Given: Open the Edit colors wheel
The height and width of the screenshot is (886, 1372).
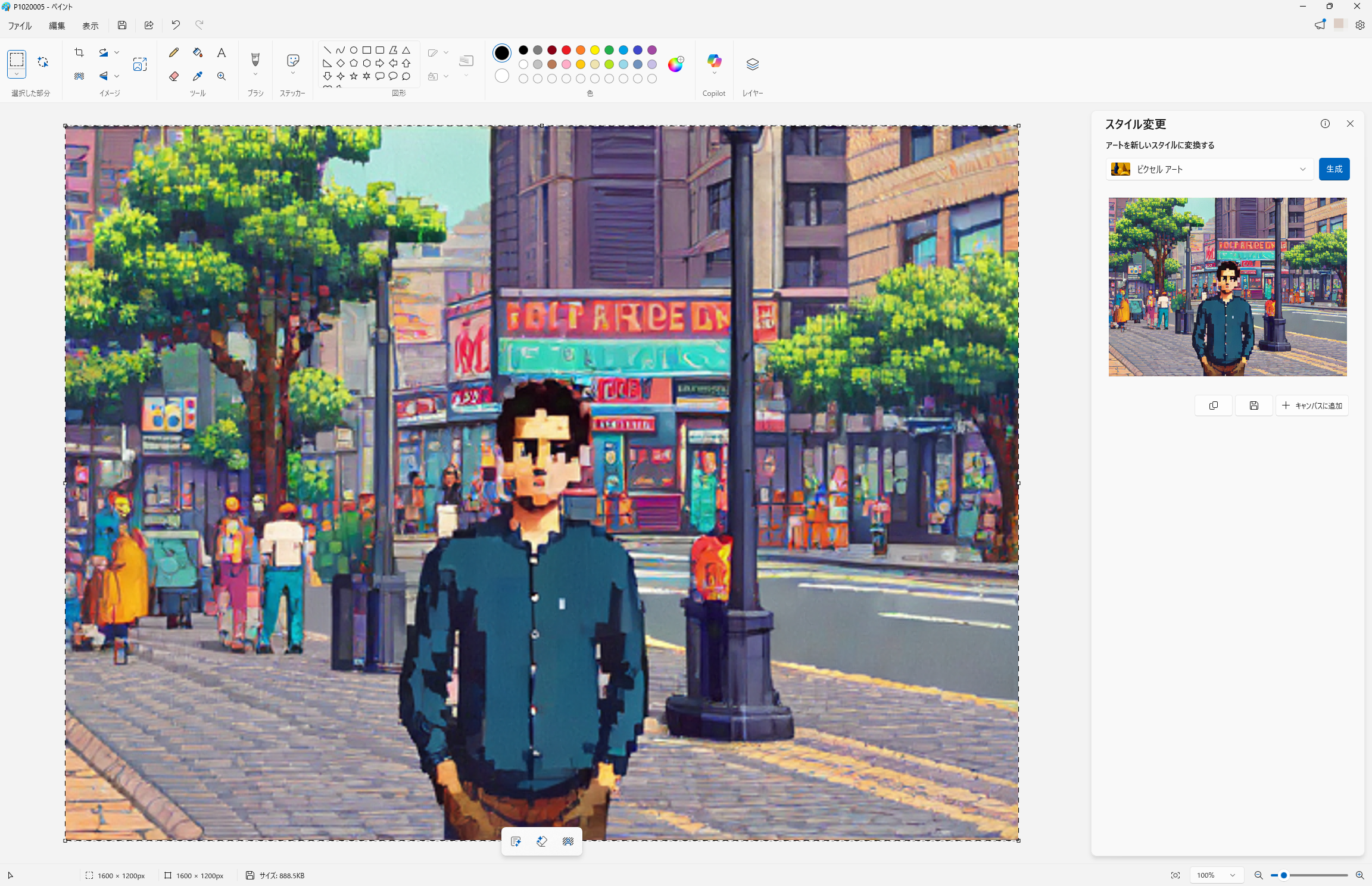Looking at the screenshot, I should pos(675,64).
